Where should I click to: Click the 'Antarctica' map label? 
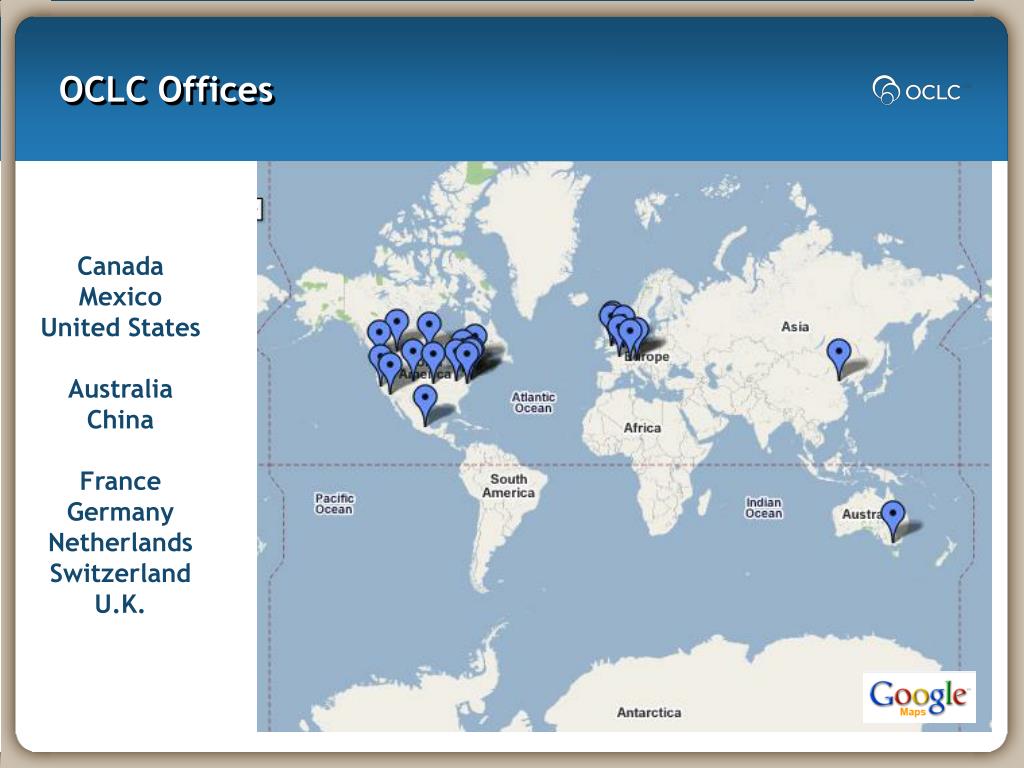[x=648, y=712]
